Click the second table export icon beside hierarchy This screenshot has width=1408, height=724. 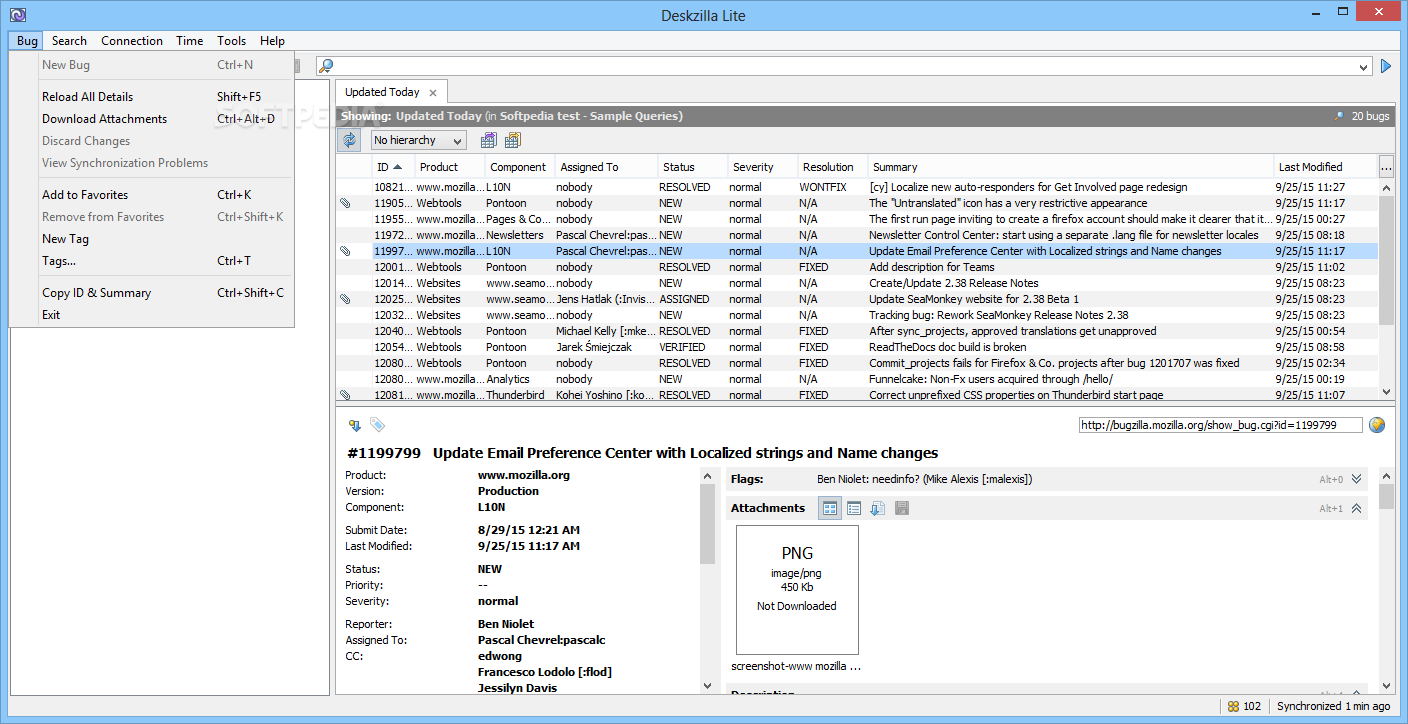click(515, 140)
